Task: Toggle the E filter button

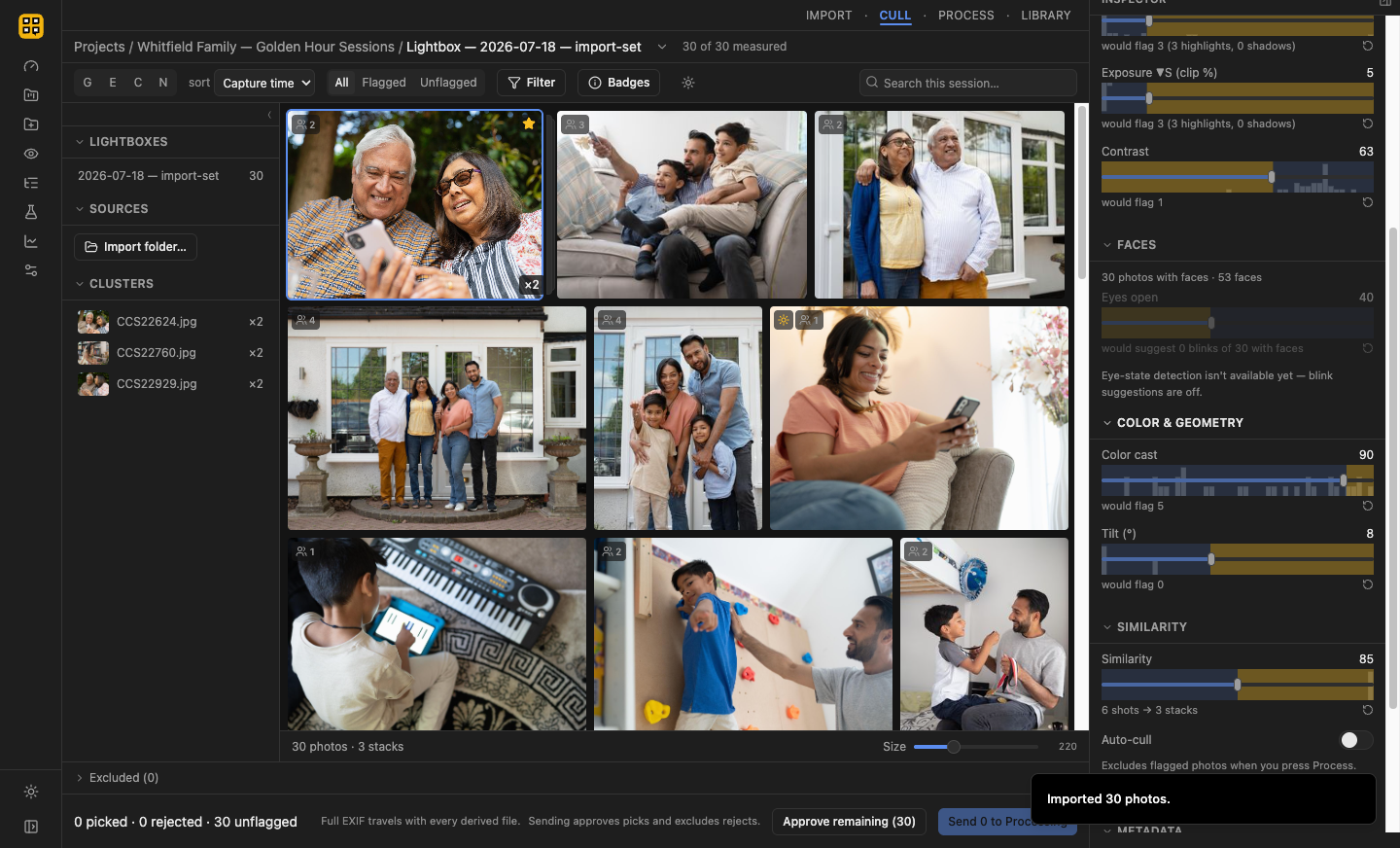Action: tap(113, 83)
